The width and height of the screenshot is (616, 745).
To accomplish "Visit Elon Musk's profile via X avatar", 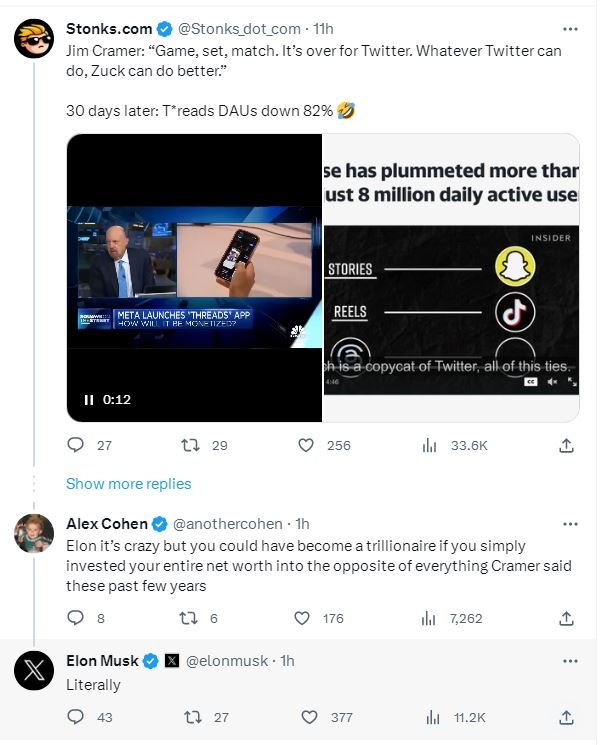I will pos(34,670).
